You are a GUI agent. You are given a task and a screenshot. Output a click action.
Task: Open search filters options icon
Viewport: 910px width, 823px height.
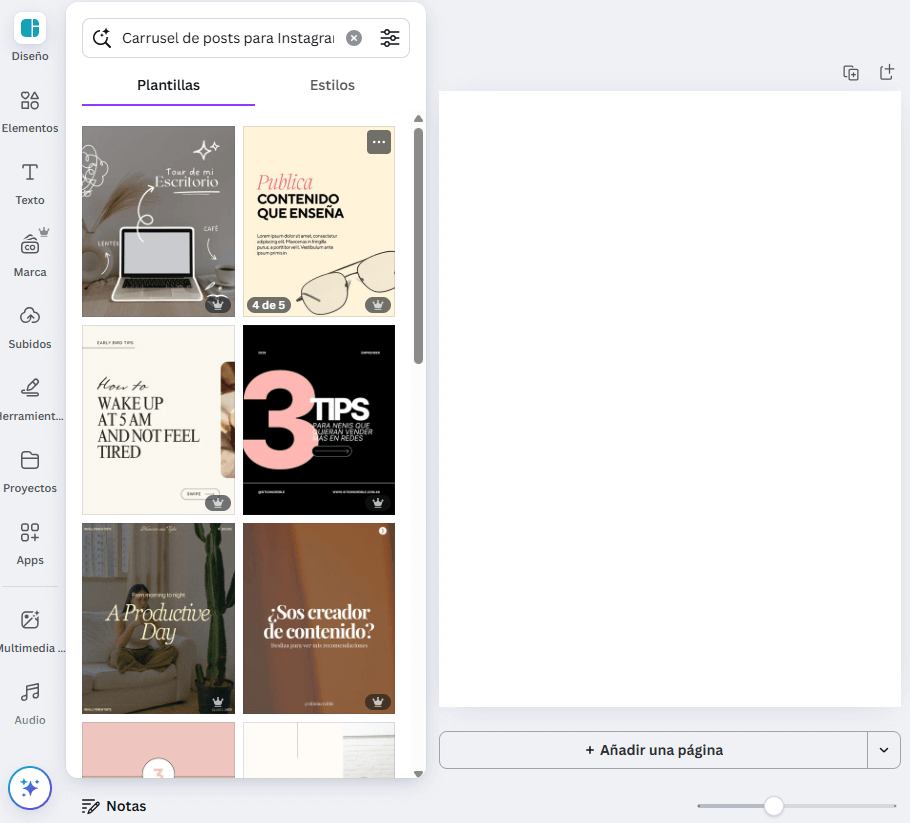click(x=390, y=38)
